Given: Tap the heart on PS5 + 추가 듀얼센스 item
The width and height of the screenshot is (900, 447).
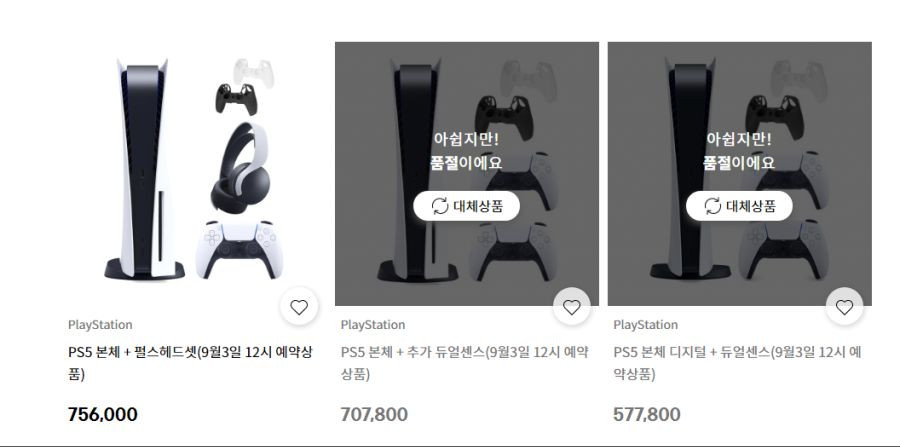Looking at the screenshot, I should tap(572, 308).
